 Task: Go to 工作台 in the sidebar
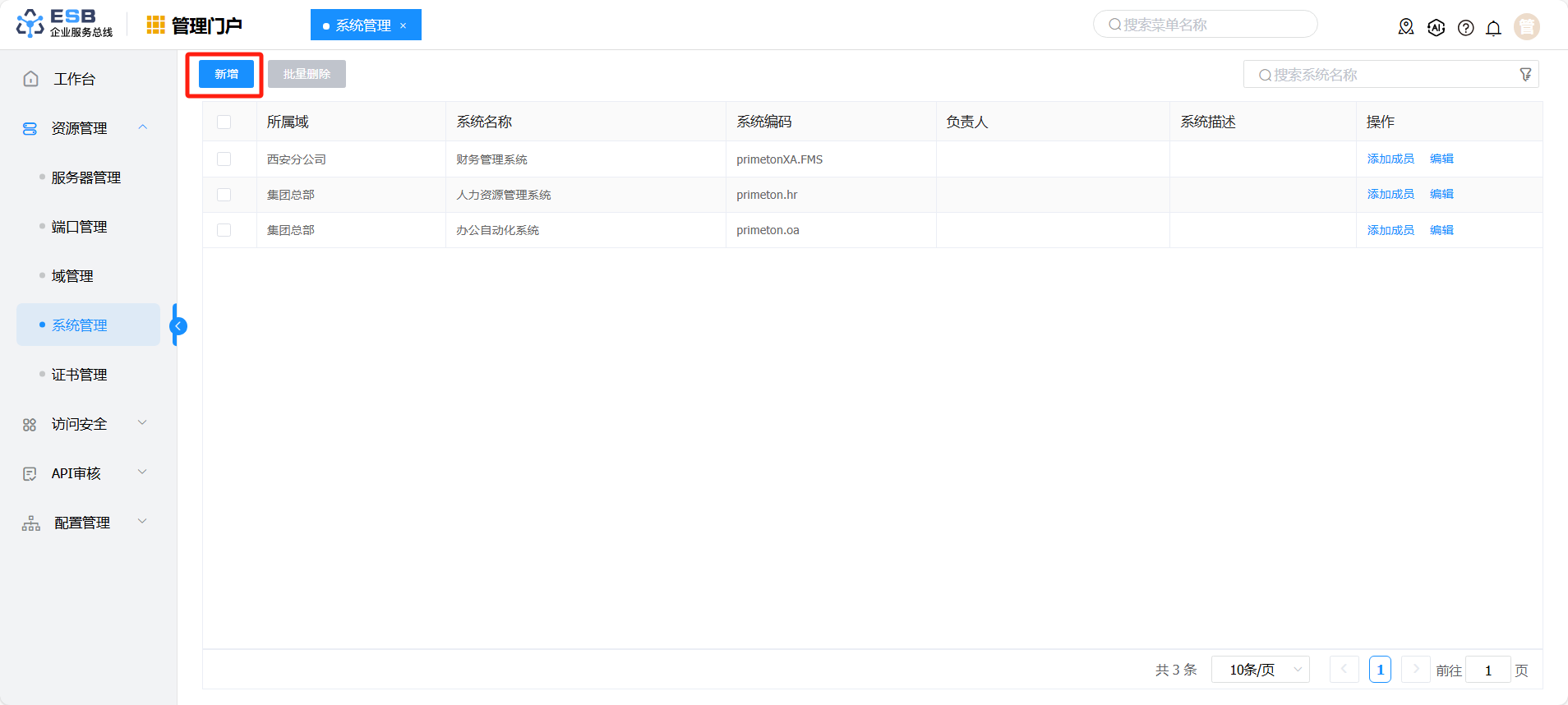click(74, 79)
